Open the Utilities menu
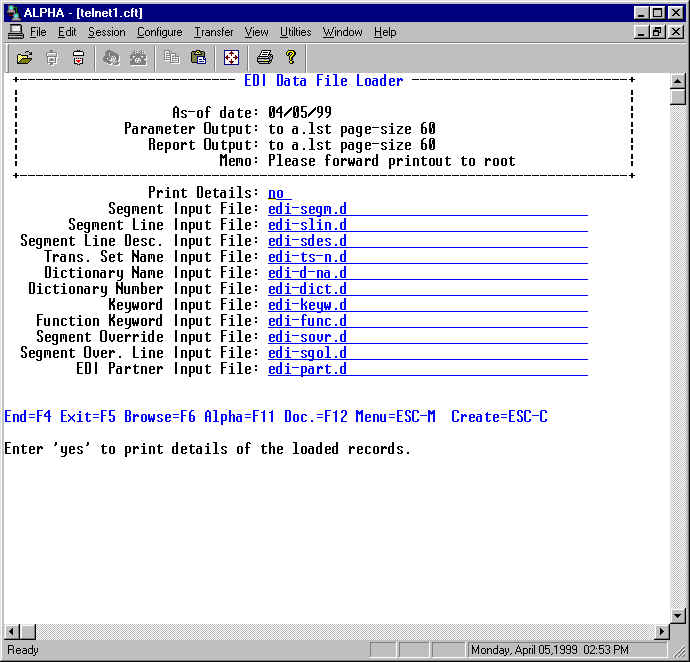This screenshot has width=690, height=662. [x=295, y=32]
